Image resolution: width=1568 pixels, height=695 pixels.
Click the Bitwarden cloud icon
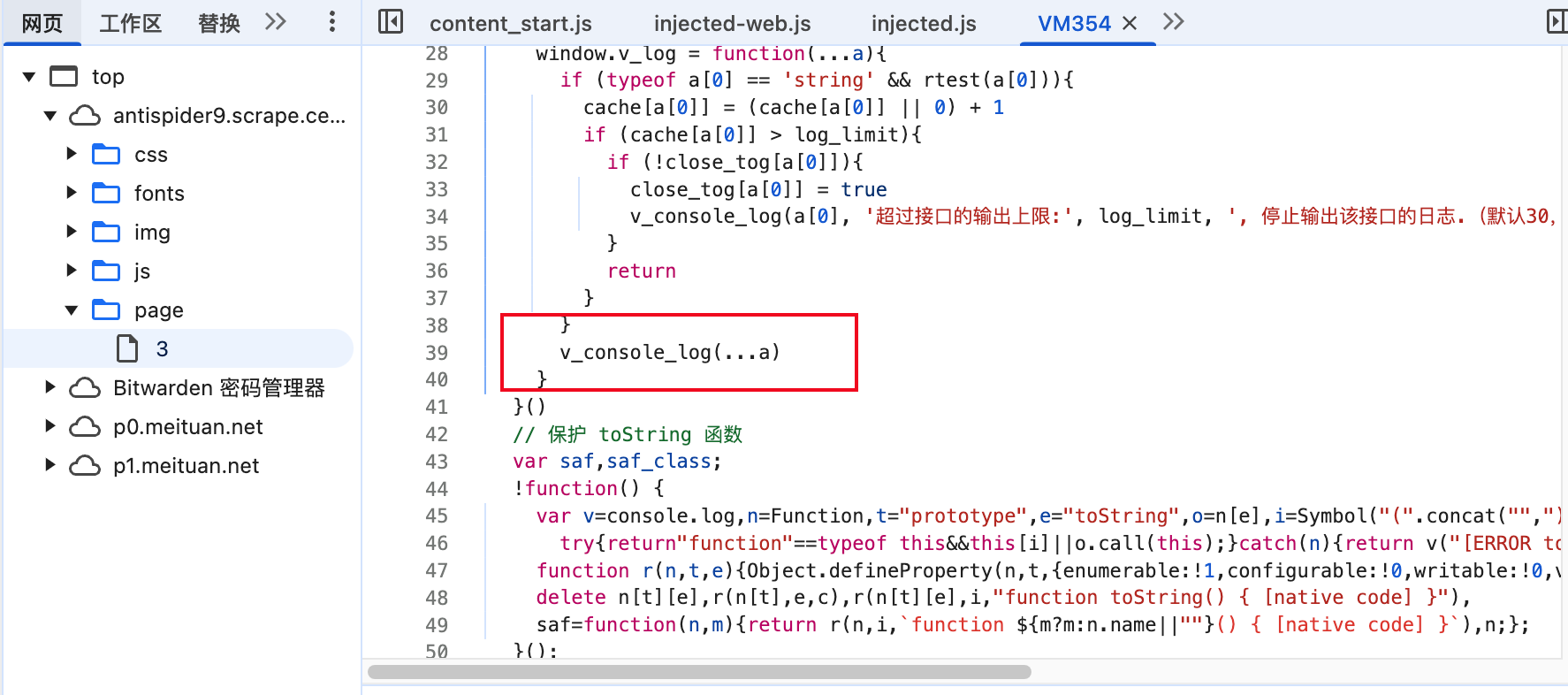pos(85,388)
